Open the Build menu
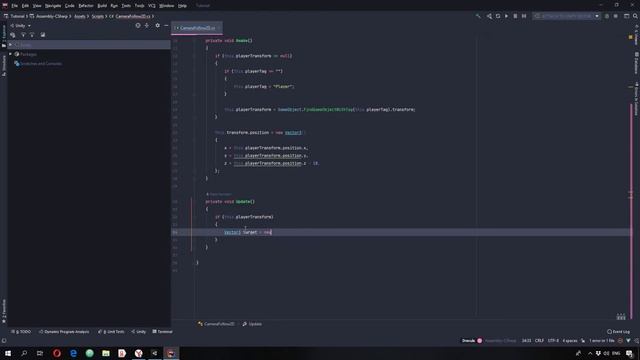Viewport: 640px width, 360px height. [102, 6]
